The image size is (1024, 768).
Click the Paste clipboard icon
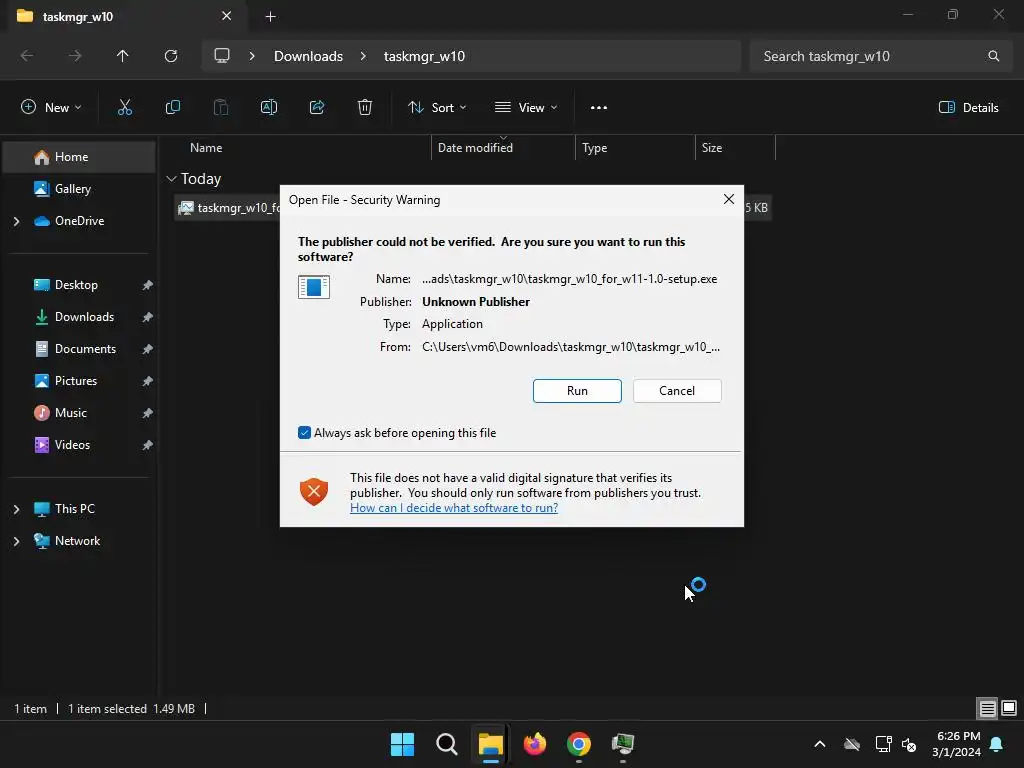click(x=221, y=108)
